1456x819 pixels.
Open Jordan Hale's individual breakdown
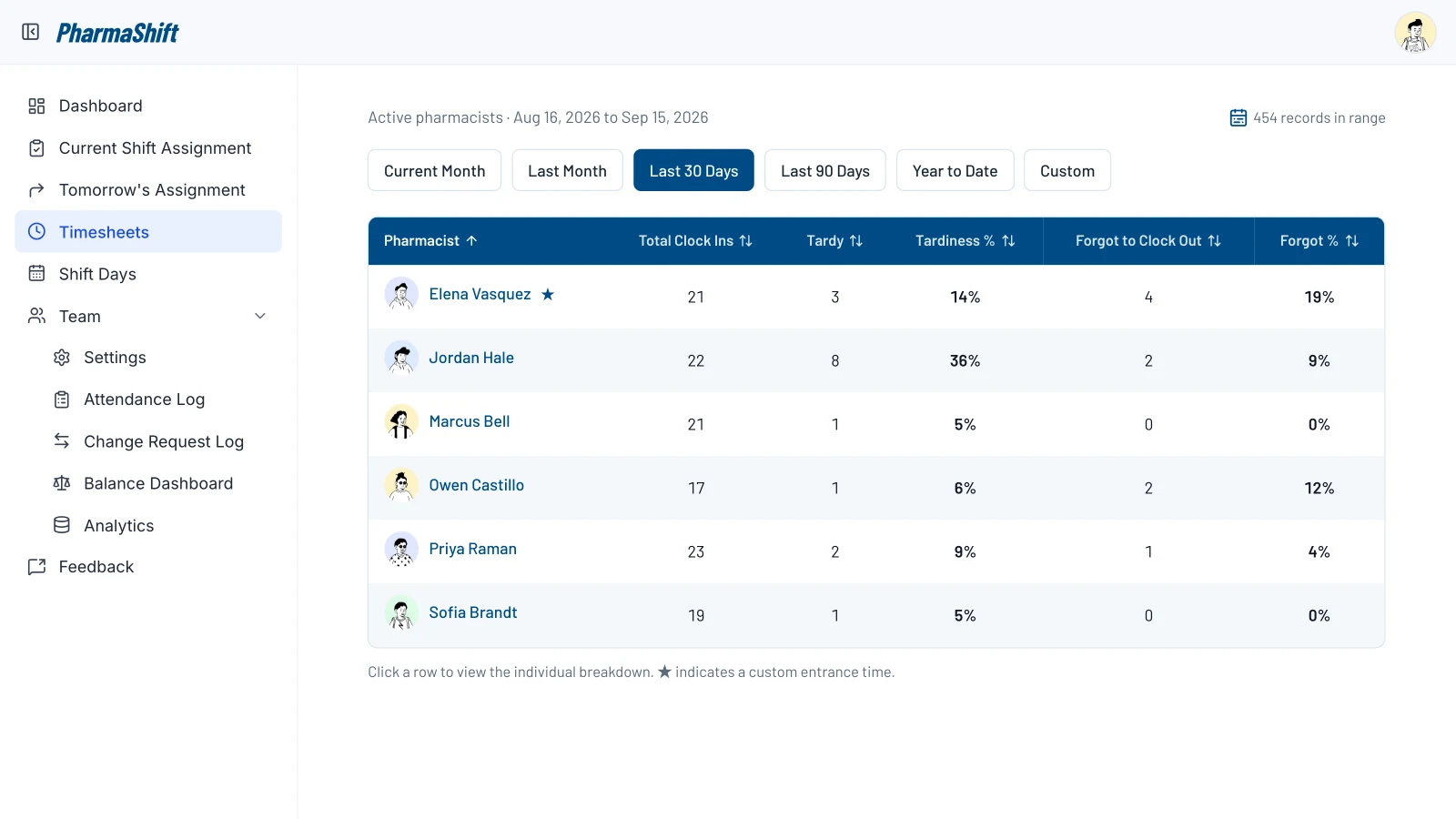[x=876, y=360]
